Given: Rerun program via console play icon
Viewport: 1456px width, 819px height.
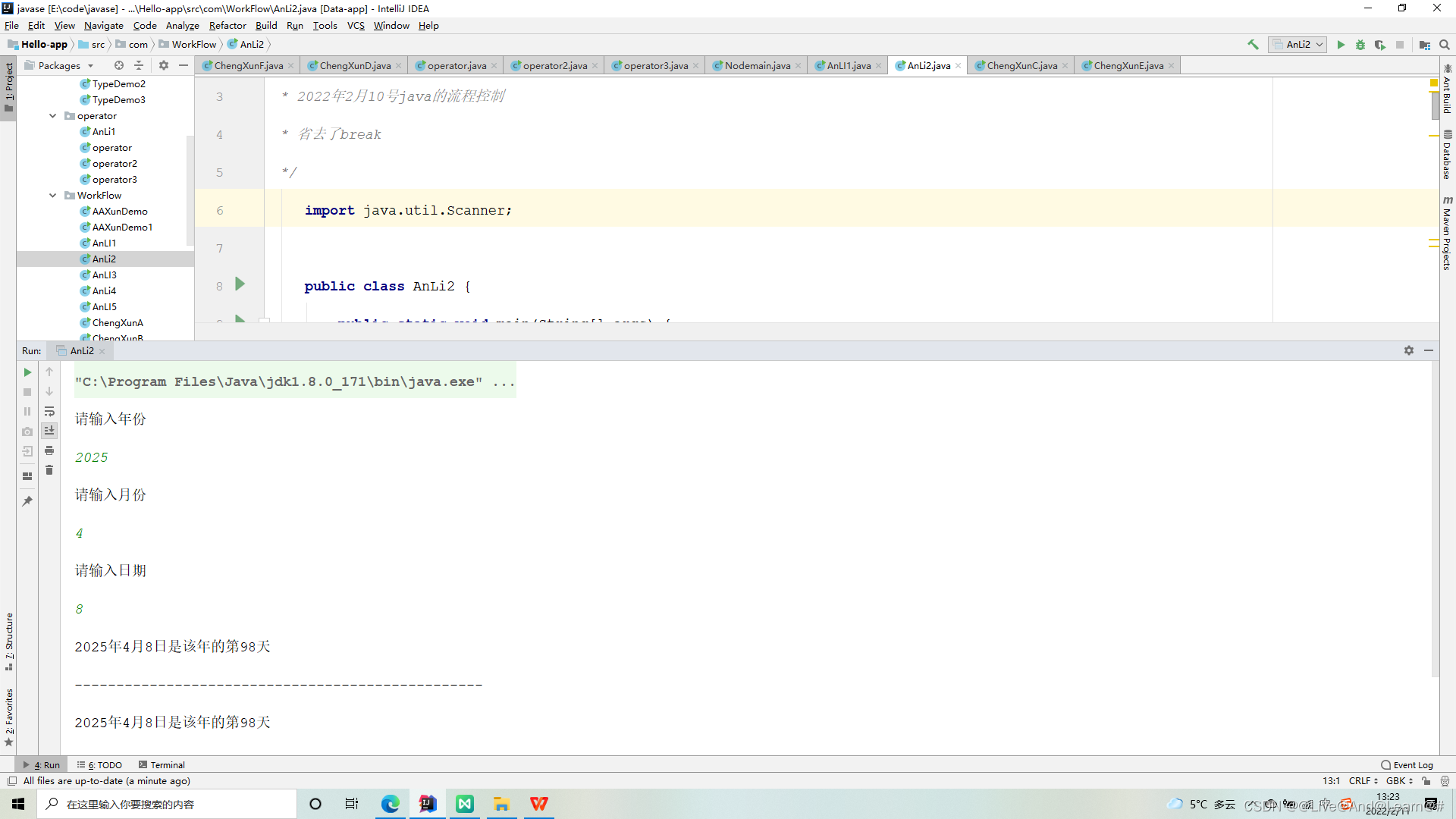Looking at the screenshot, I should pos(27,372).
